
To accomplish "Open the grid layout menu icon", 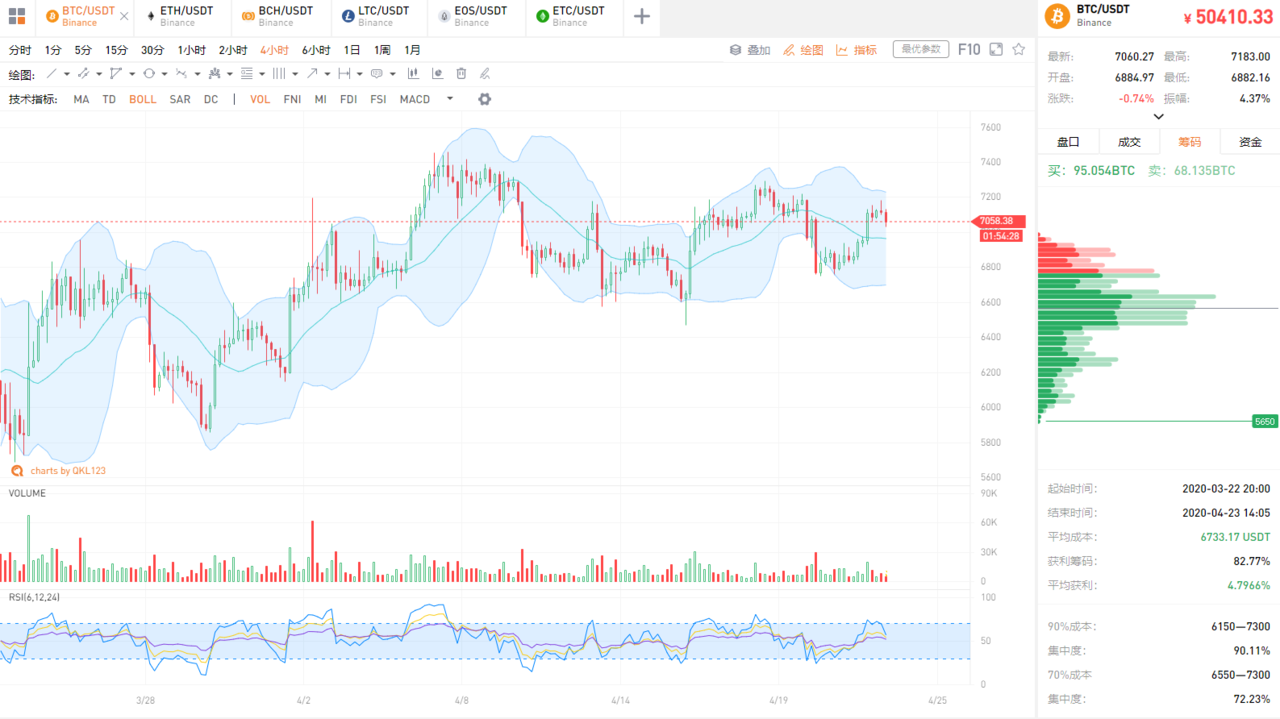I will 17,16.
